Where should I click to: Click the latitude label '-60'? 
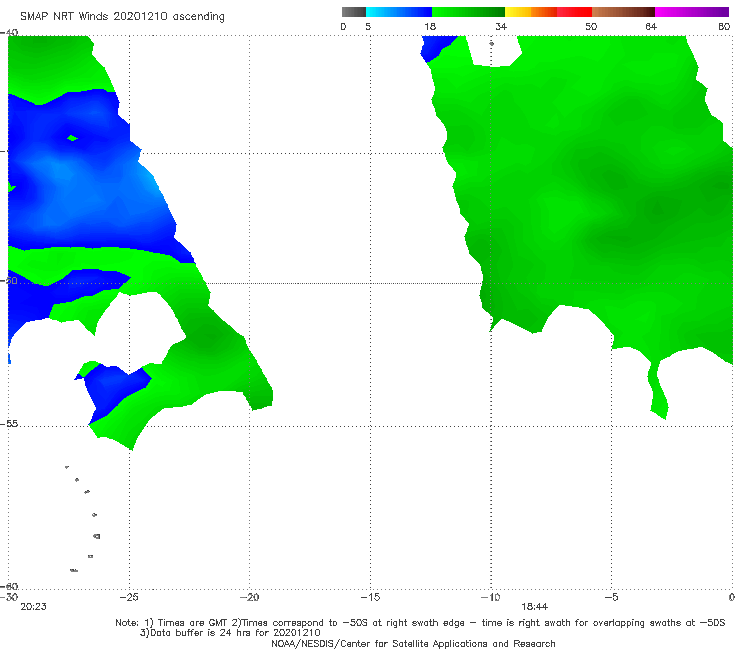point(9,586)
